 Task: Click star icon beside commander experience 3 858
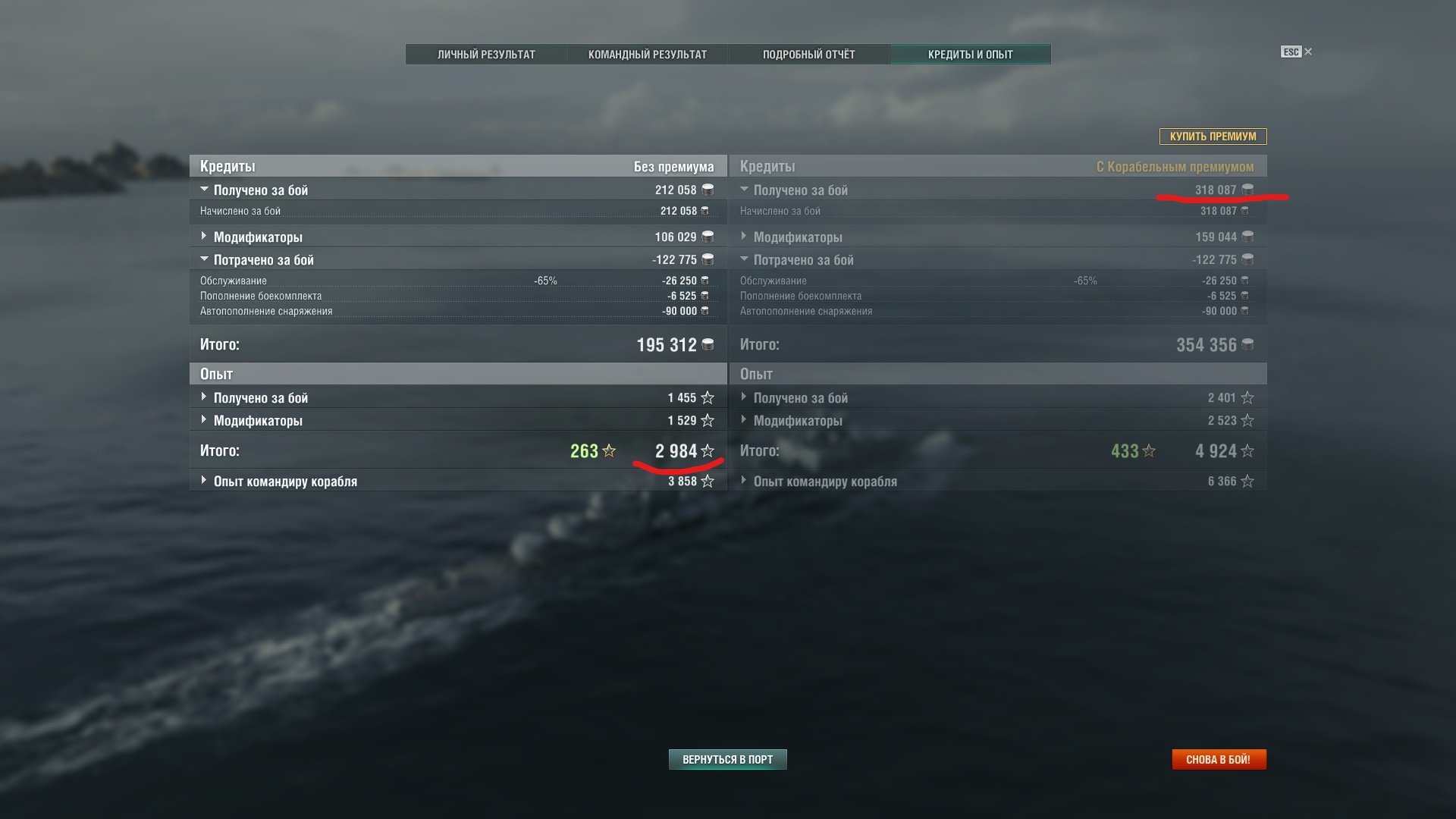[x=708, y=482]
